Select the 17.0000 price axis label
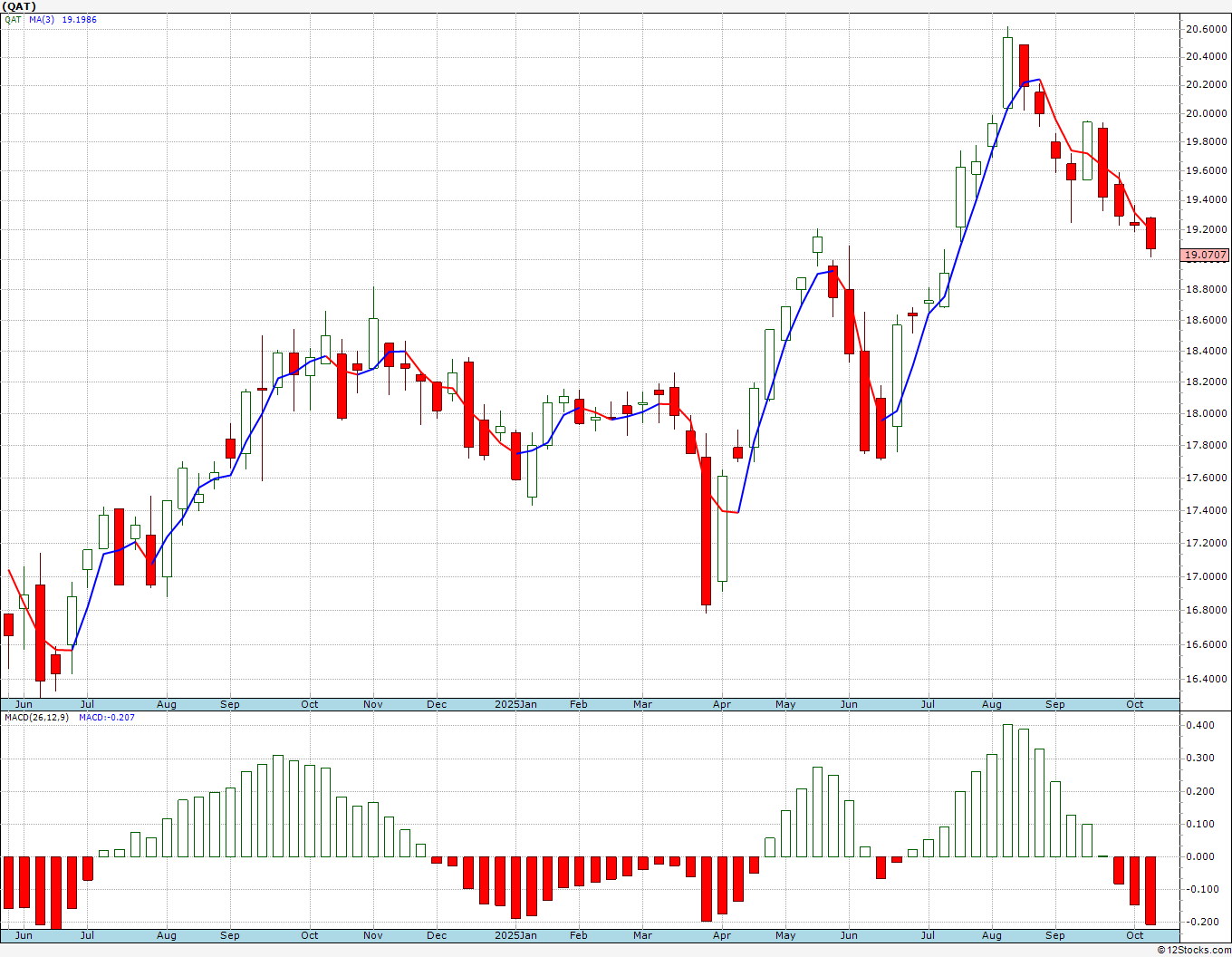Screen dimensions: 1232x957 1207,576
